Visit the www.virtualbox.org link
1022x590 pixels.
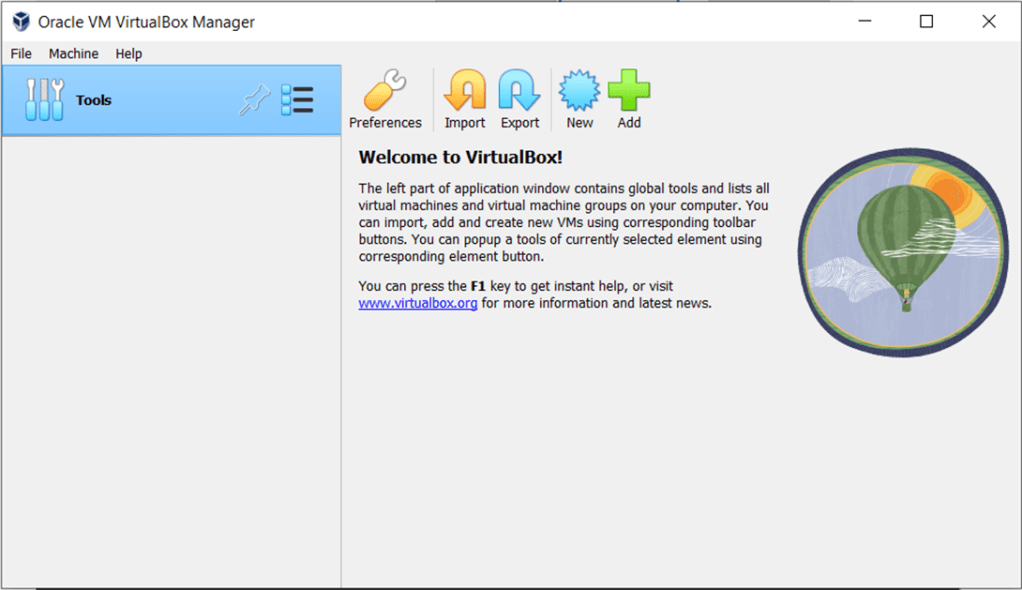[418, 303]
